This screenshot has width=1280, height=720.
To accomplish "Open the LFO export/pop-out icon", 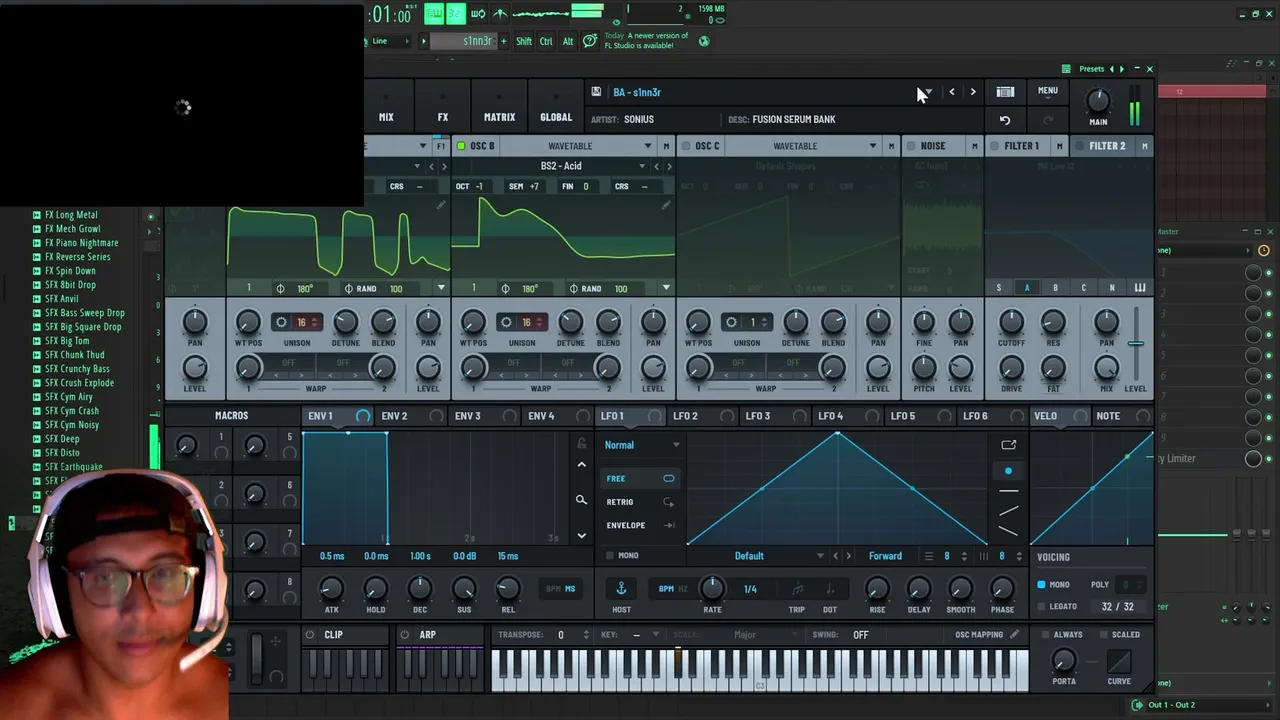I will pos(1008,445).
